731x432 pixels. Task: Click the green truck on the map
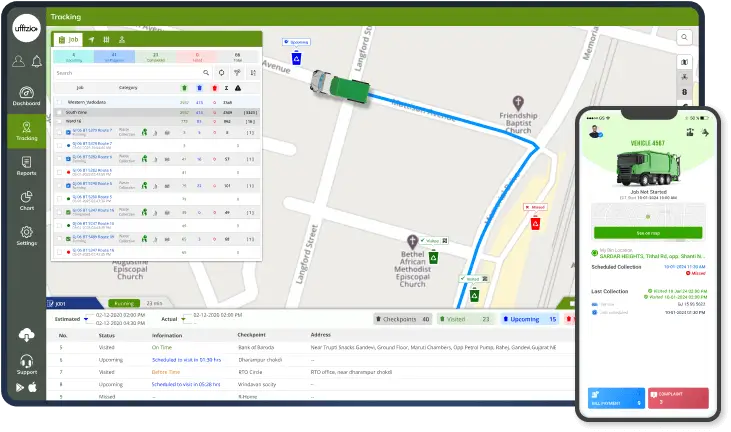click(x=334, y=83)
